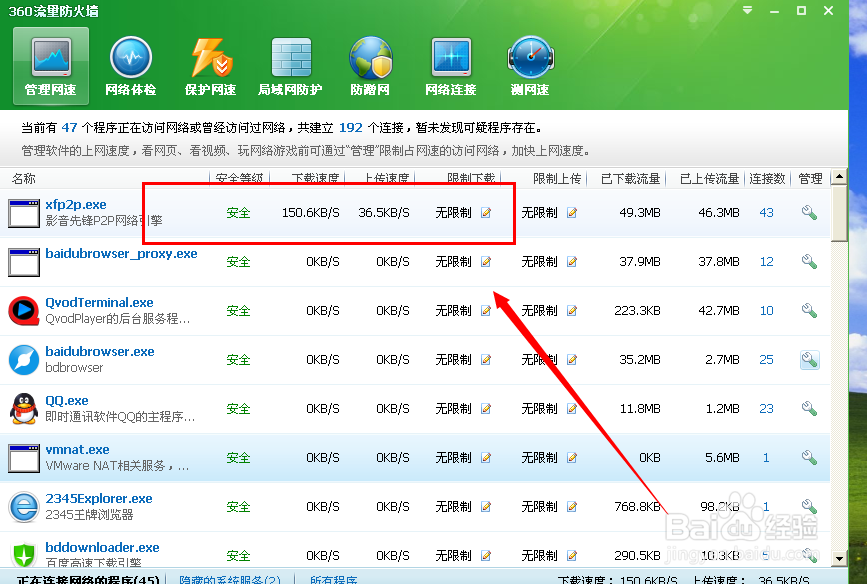Click the 47 programs count link

pos(69,128)
